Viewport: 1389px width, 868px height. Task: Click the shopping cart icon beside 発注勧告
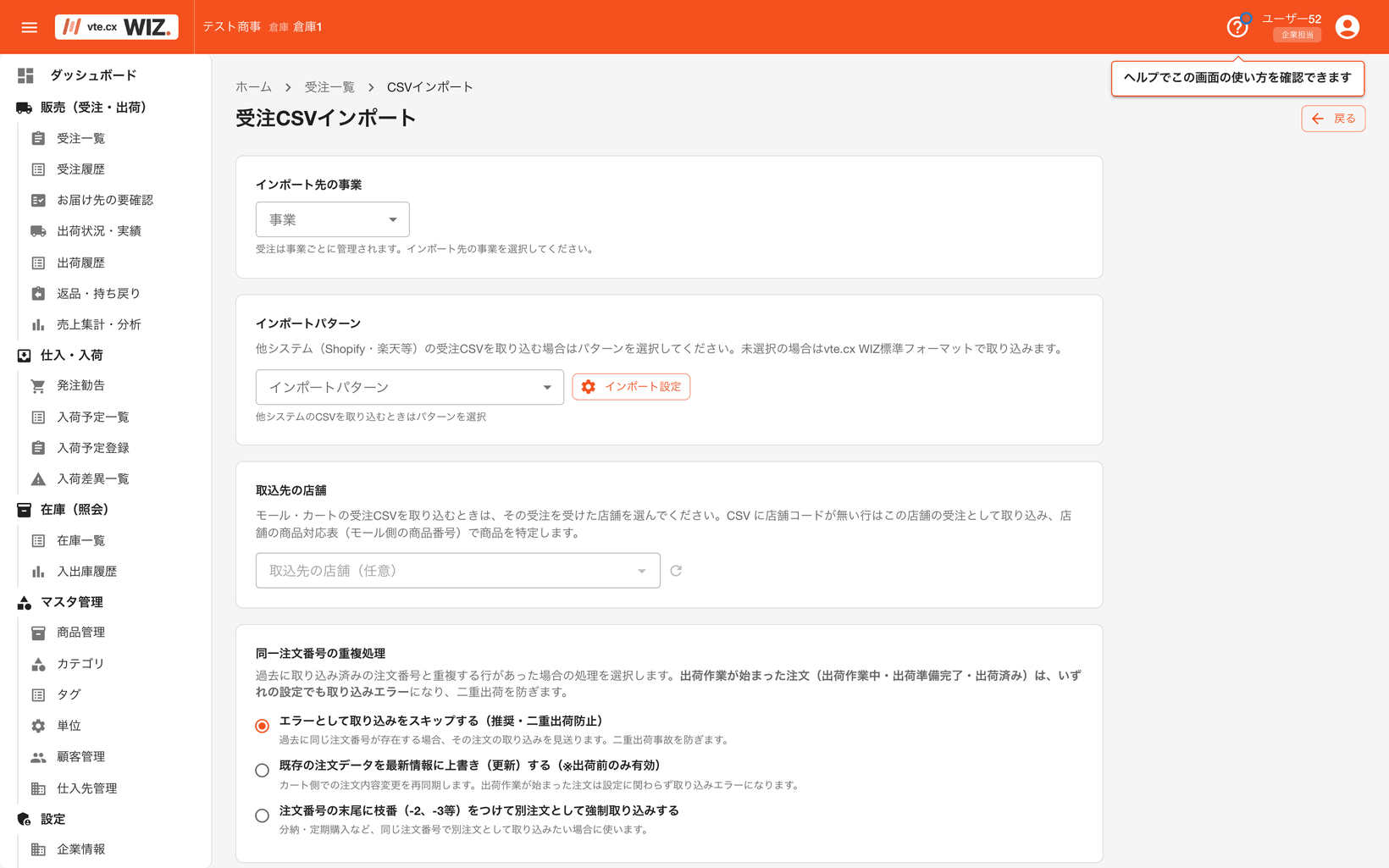pos(38,385)
